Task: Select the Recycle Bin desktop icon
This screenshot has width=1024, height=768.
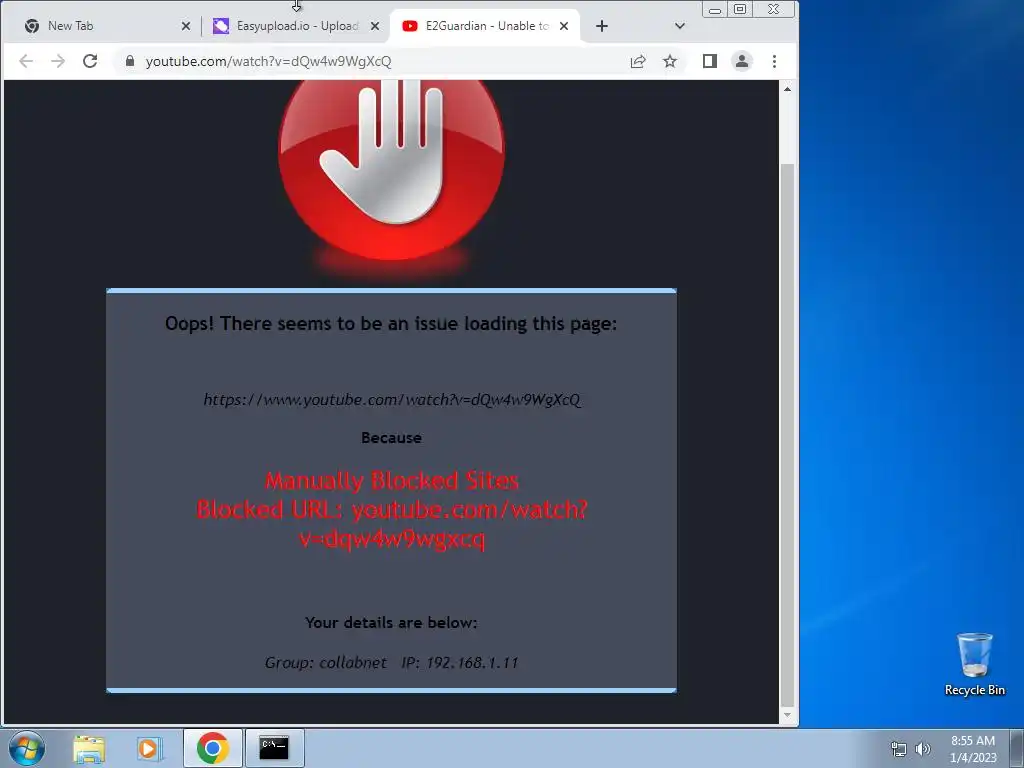Action: tap(975, 664)
